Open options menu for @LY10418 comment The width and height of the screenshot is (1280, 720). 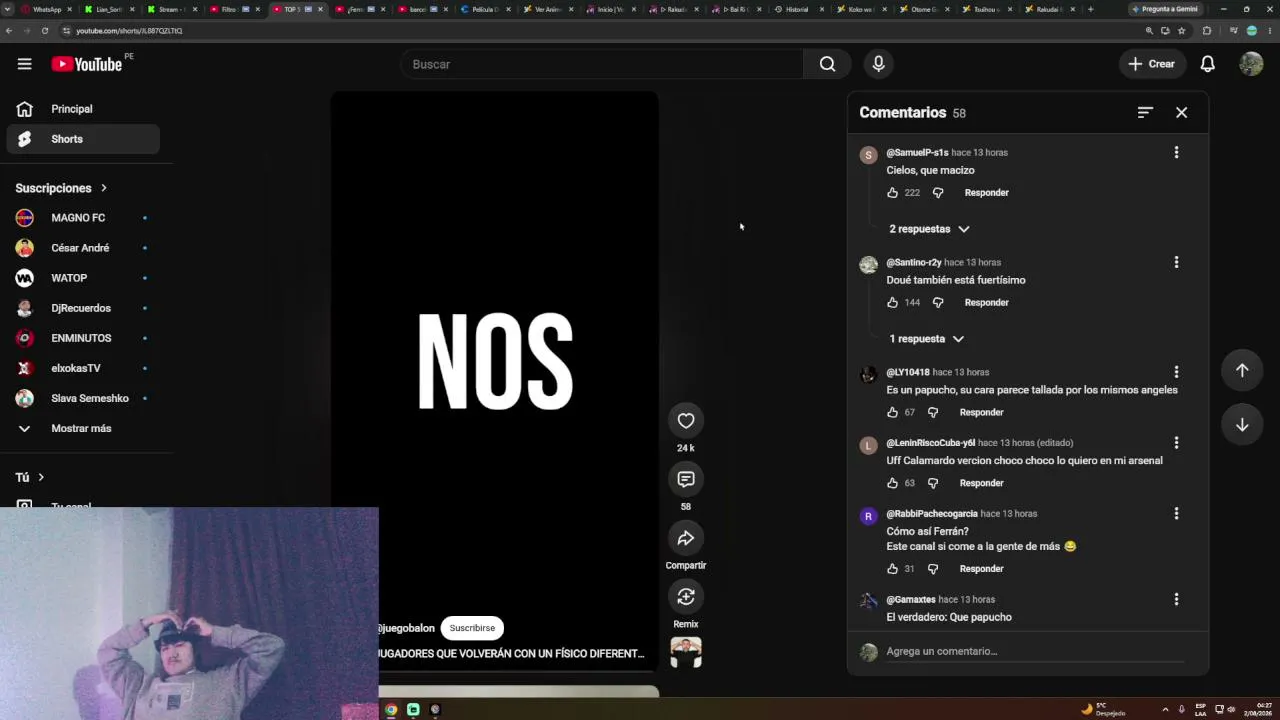tap(1176, 372)
